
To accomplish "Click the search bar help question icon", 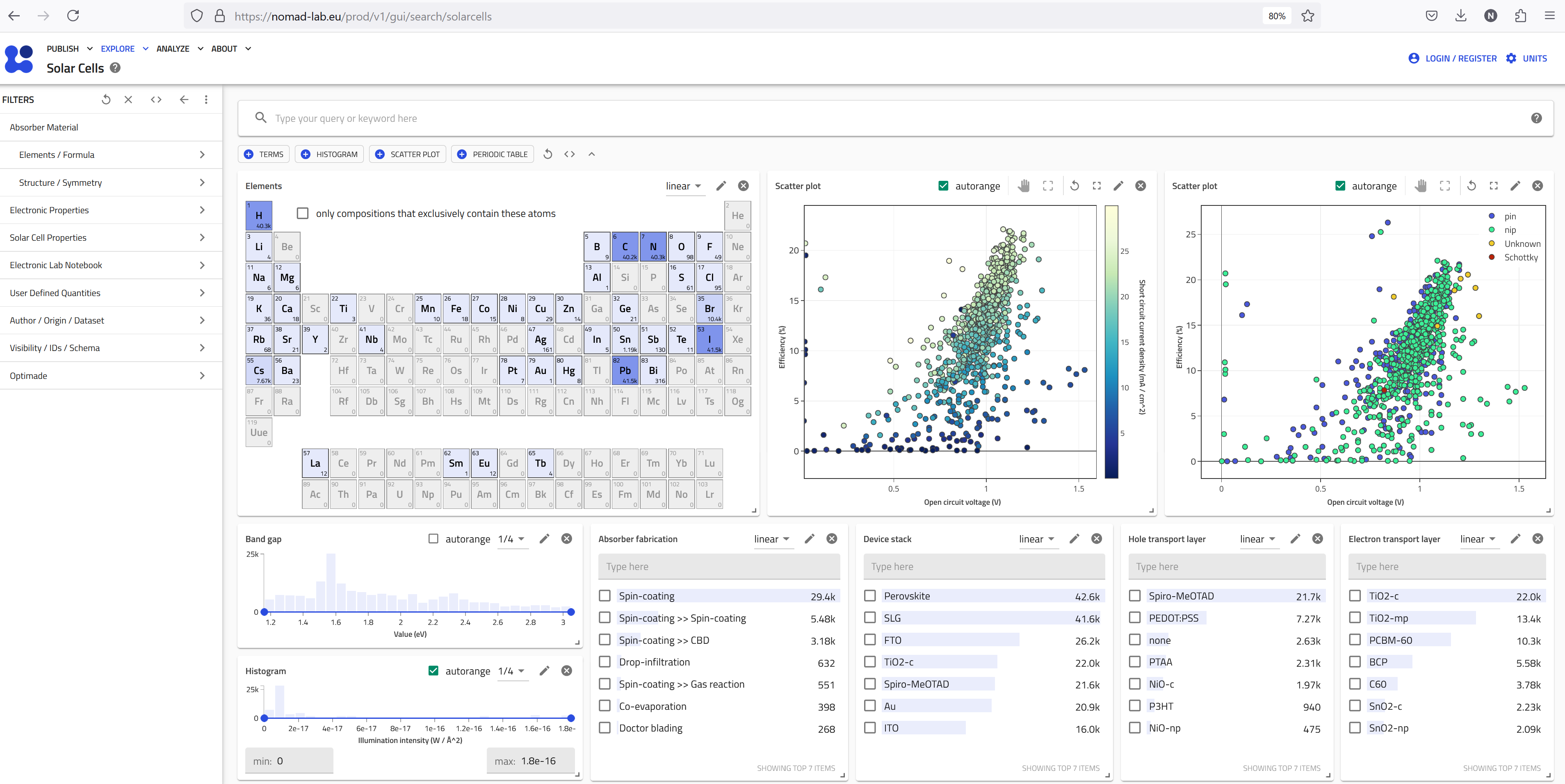I will [x=1536, y=119].
